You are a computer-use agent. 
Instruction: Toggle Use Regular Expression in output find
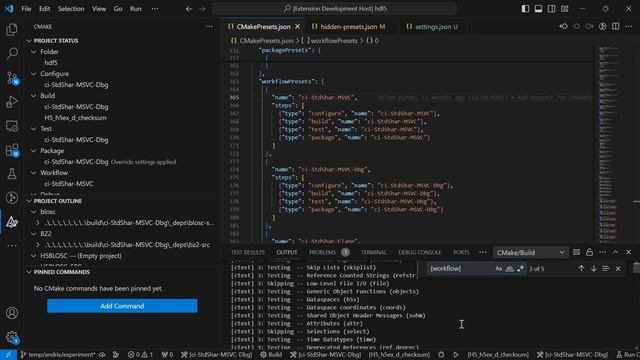(x=520, y=269)
